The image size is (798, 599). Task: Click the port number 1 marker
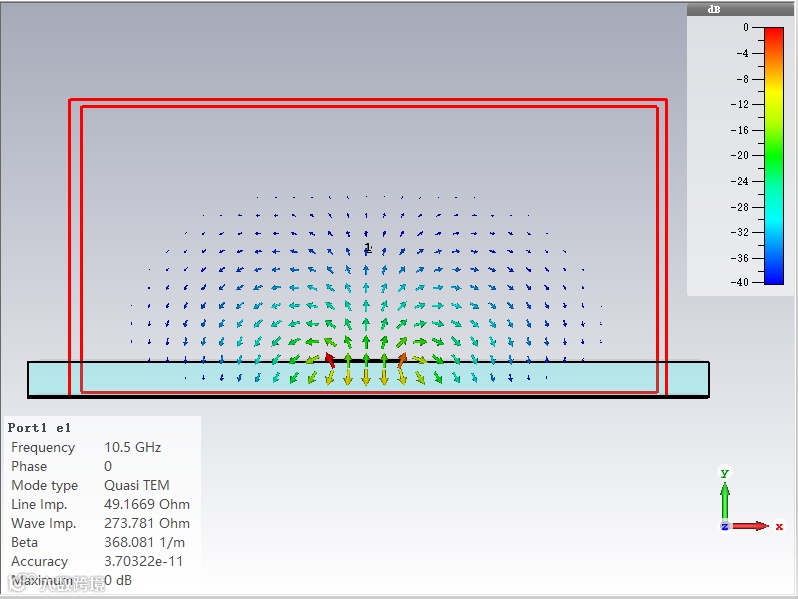point(368,248)
